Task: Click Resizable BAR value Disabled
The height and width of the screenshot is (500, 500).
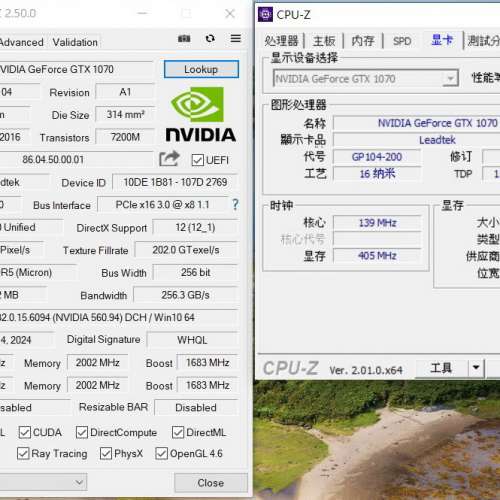Action: [196, 407]
